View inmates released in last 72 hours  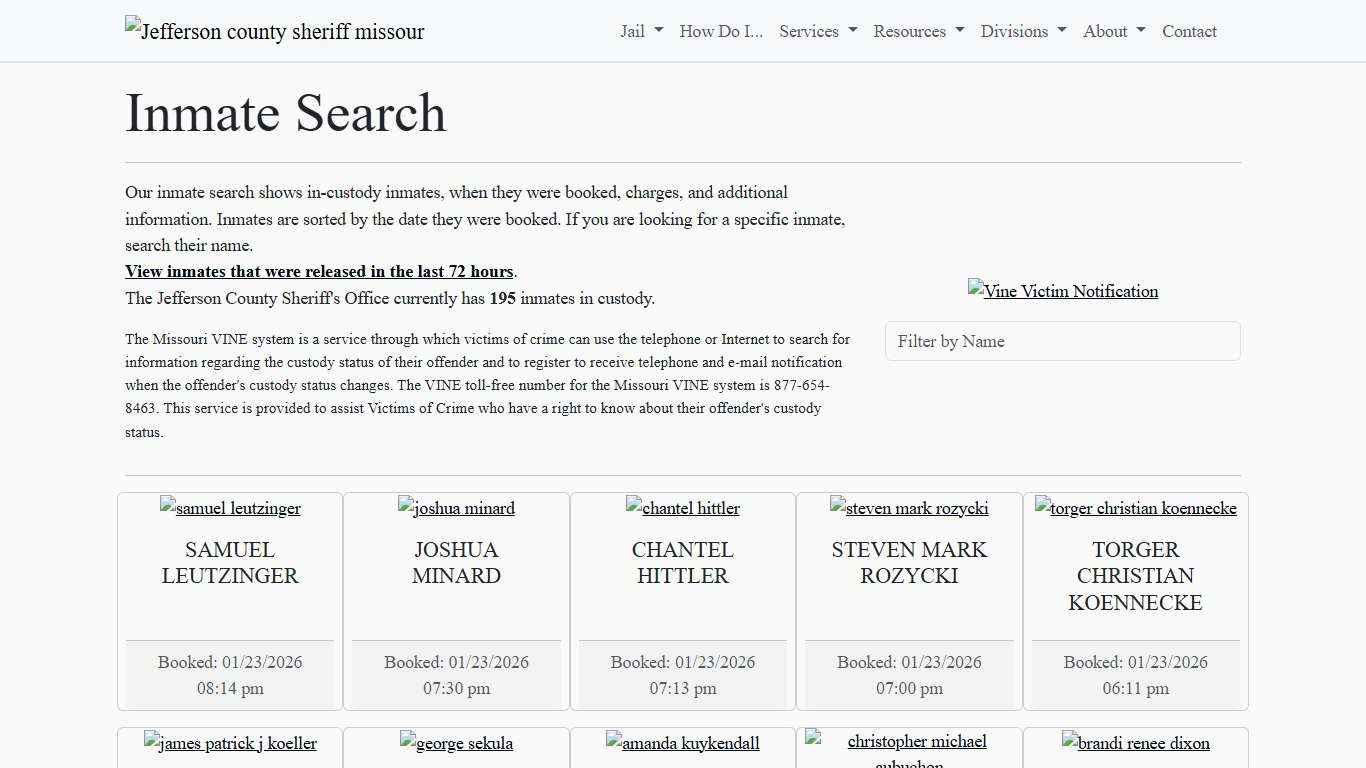319,271
